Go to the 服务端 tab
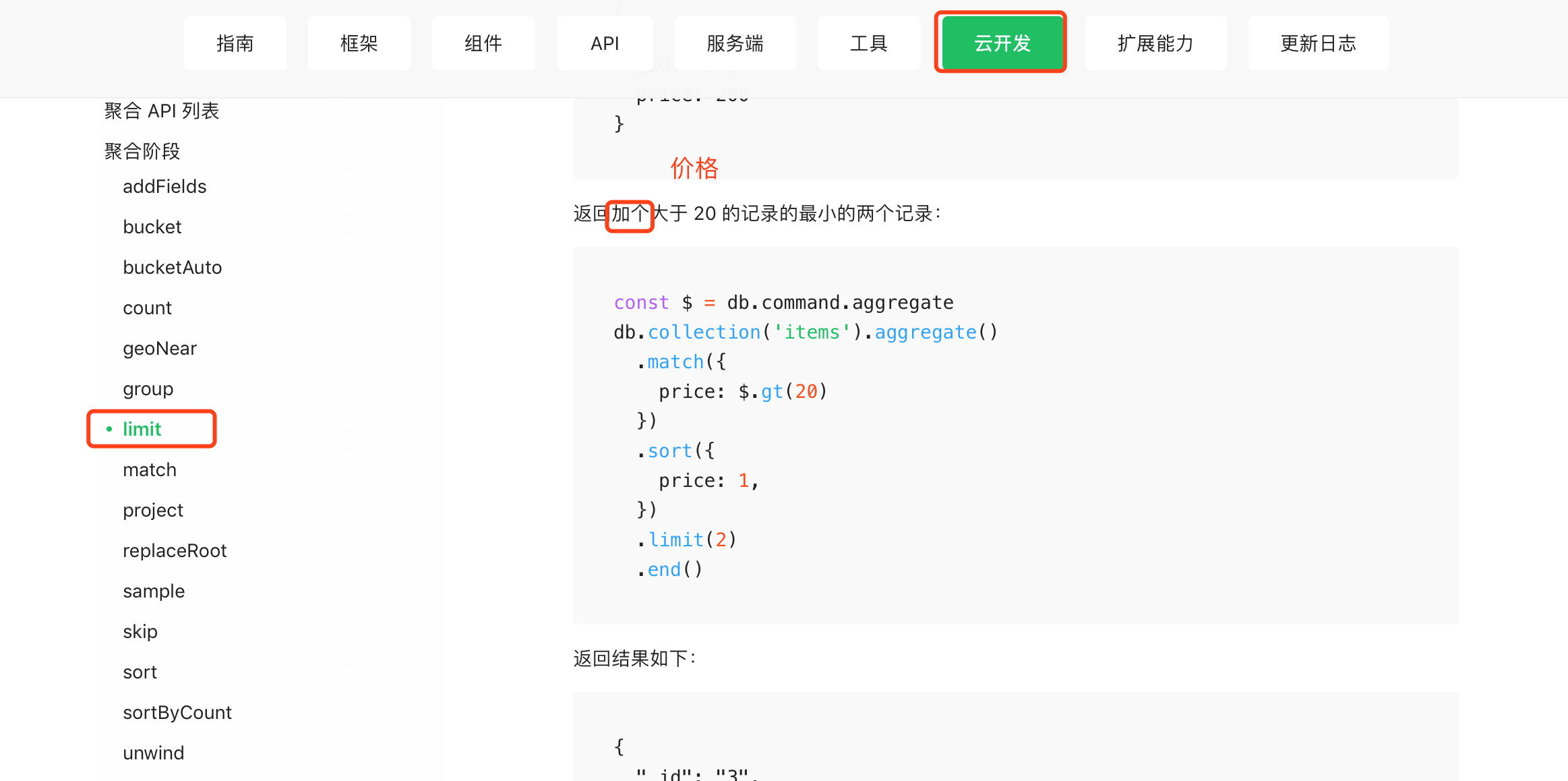1568x781 pixels. 735,43
